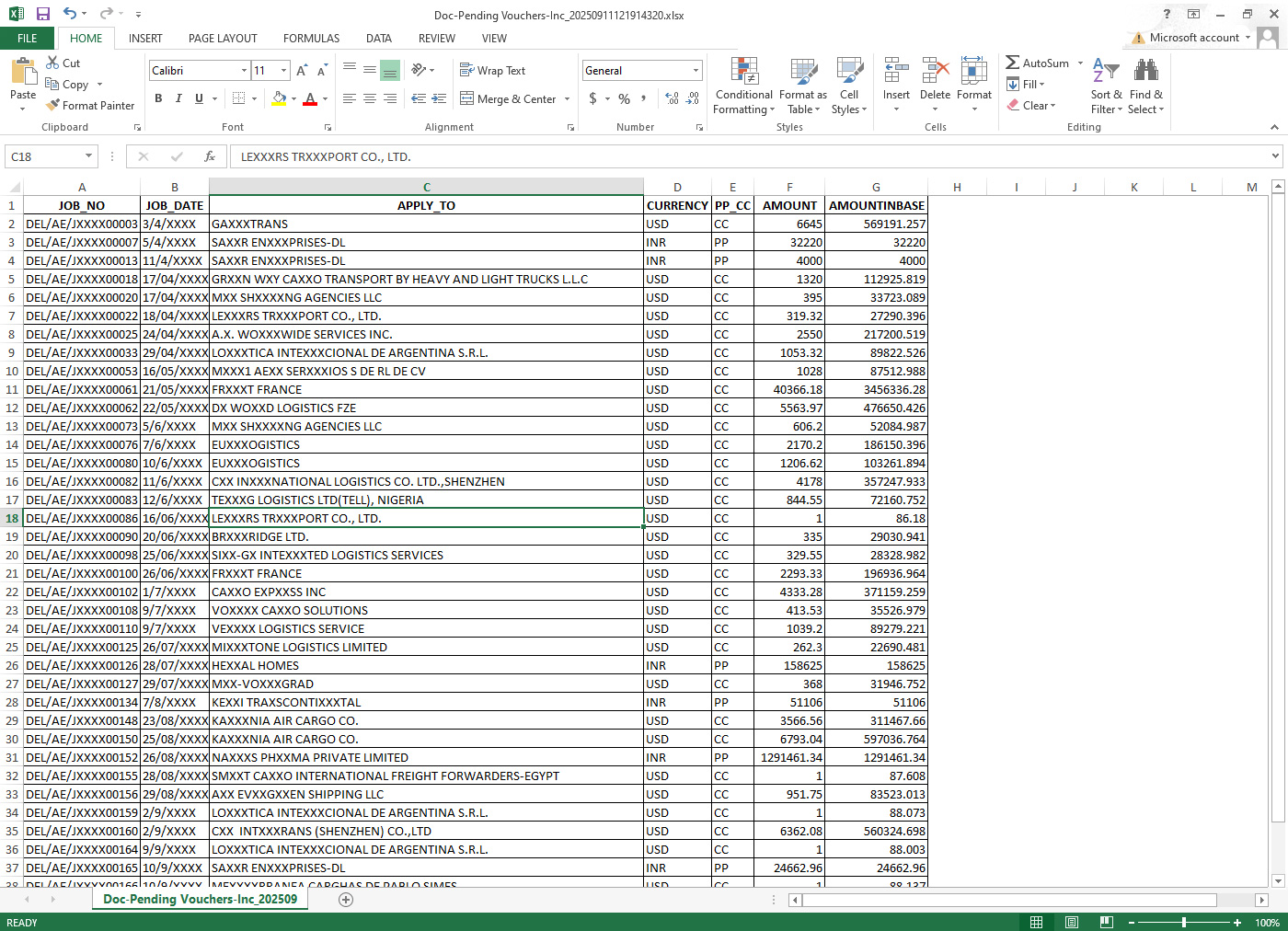
Task: Open the FORMULAS ribbon tab
Action: [311, 39]
